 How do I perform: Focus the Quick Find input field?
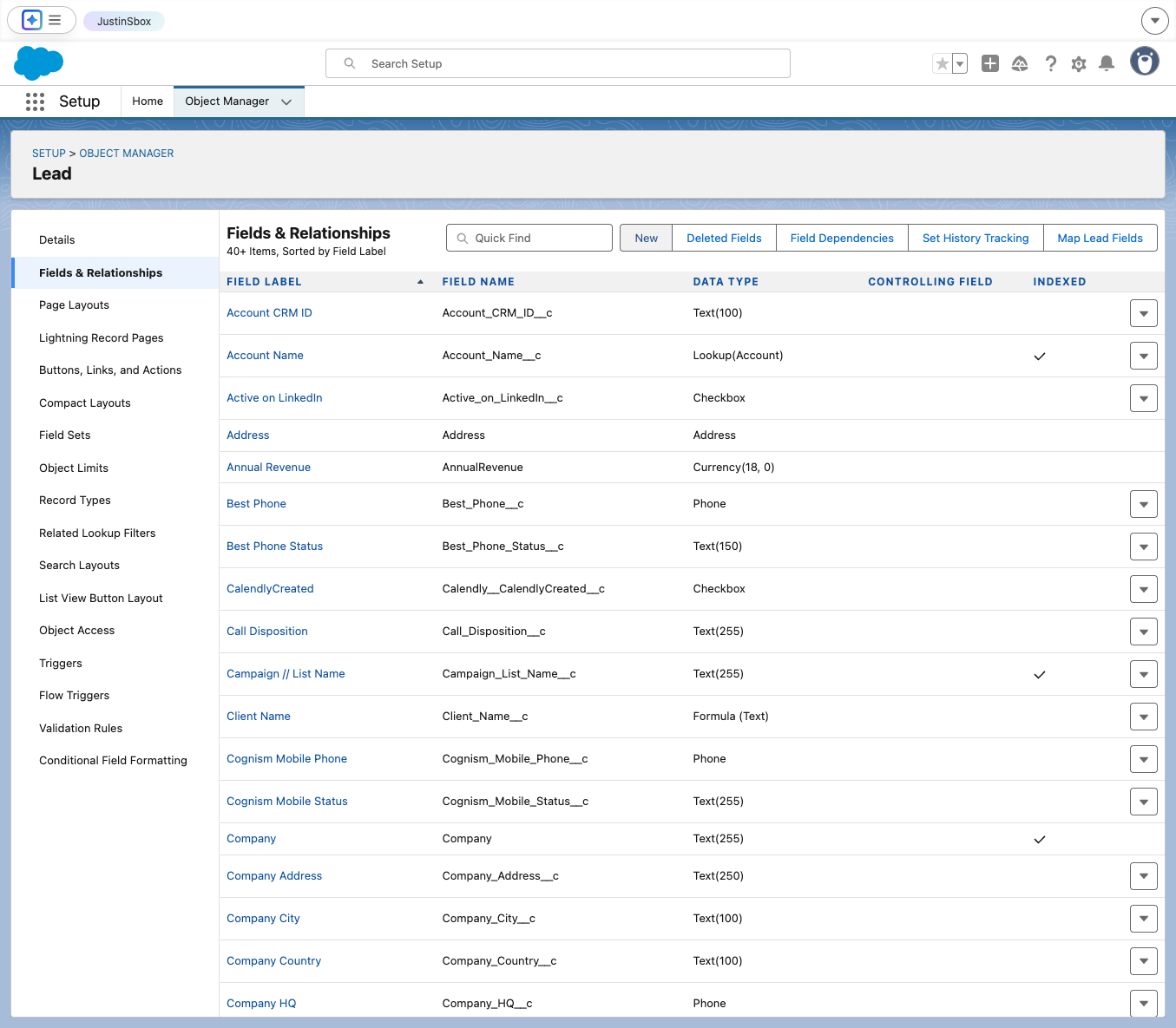click(529, 239)
